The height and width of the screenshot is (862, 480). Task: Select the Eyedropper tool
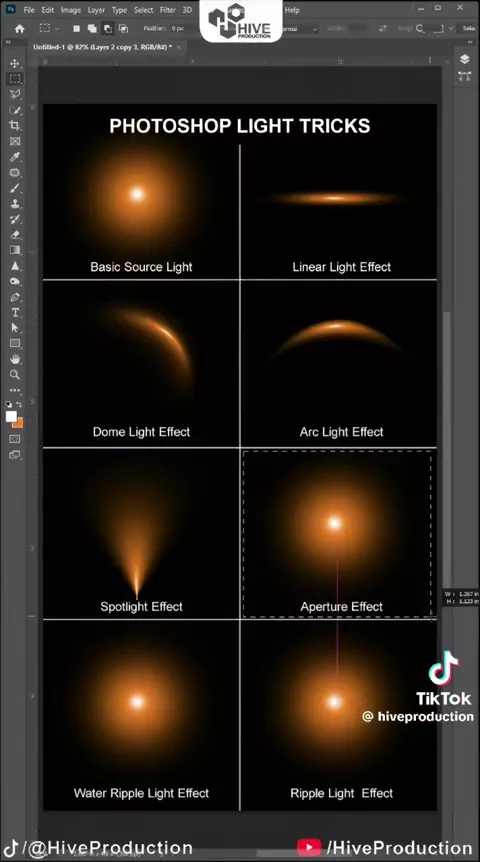click(x=15, y=157)
